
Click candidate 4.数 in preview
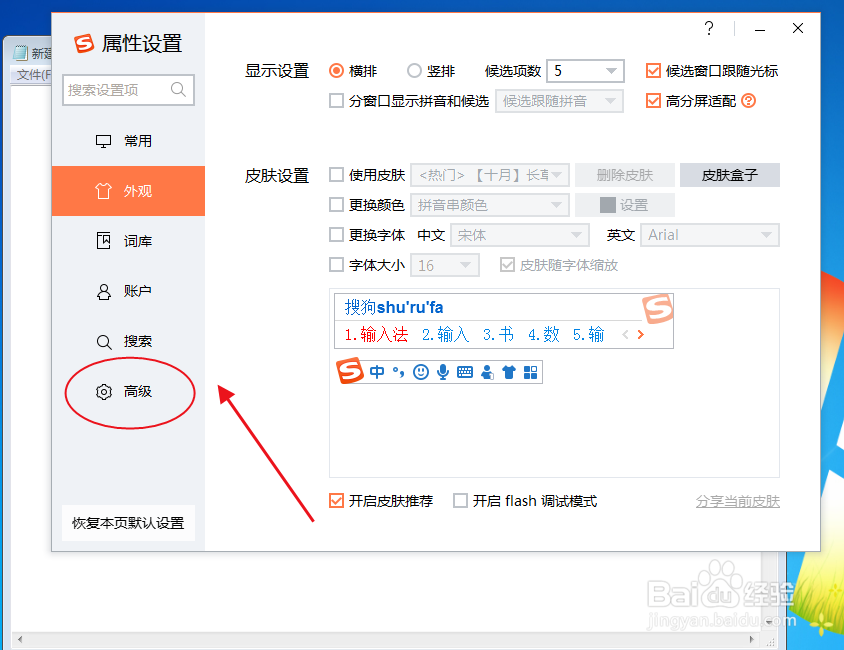[x=544, y=335]
